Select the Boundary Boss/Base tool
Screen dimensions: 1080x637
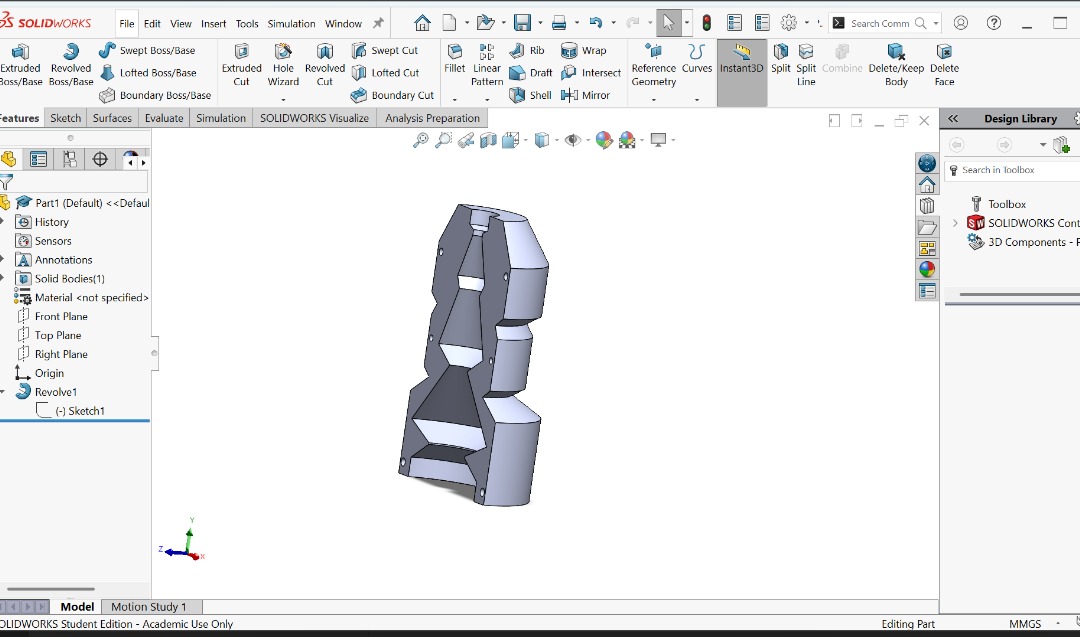pos(155,95)
